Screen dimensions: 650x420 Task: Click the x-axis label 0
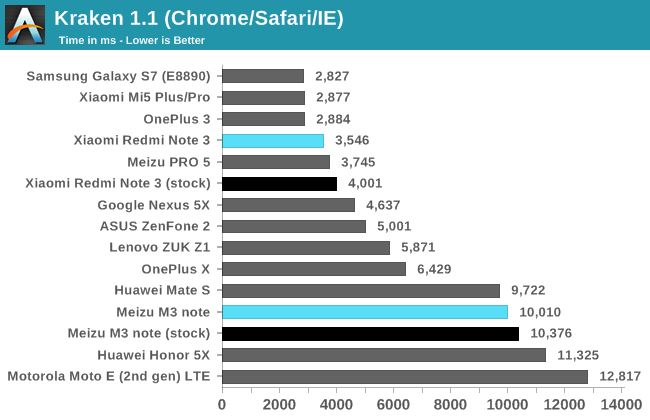222,405
